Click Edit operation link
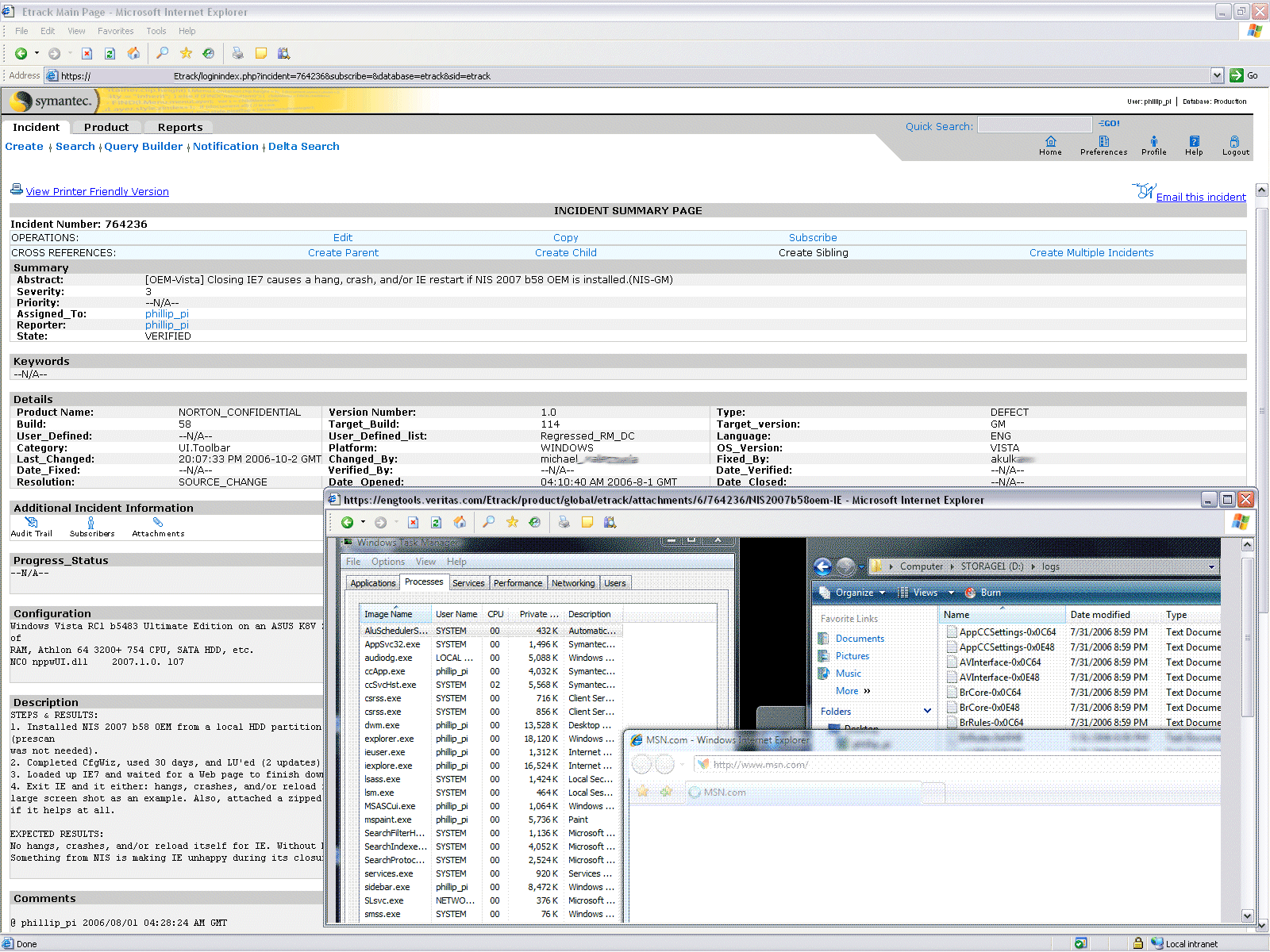This screenshot has width=1270, height=952. click(x=343, y=237)
